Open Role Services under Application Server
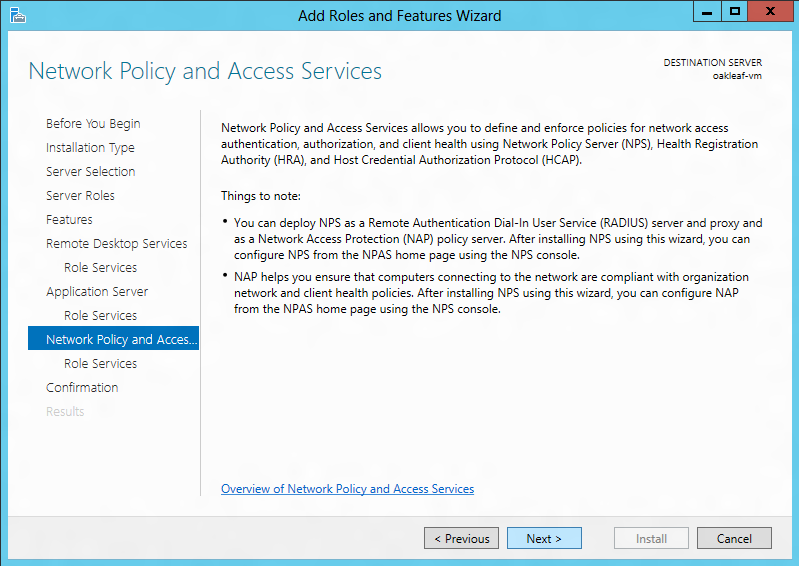Screen dimensions: 799x566 [100, 315]
